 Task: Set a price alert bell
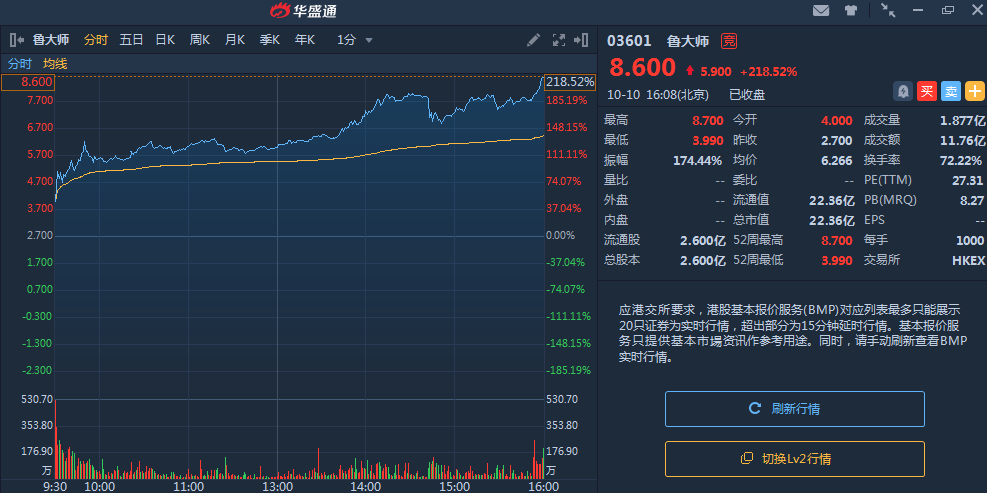pos(903,91)
